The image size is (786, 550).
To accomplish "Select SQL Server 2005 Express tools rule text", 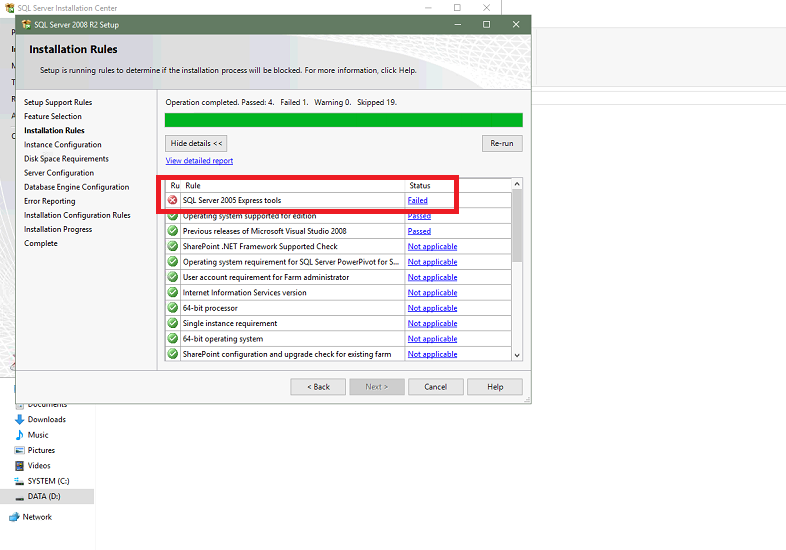I will (x=232, y=200).
